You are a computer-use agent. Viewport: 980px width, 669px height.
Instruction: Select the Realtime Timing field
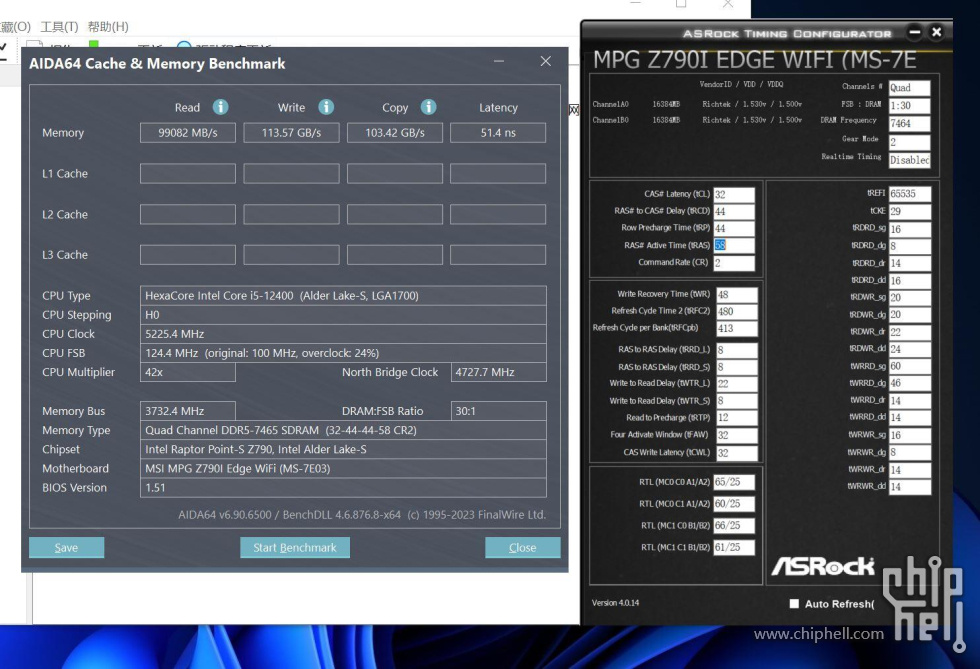pyautogui.click(x=910, y=160)
